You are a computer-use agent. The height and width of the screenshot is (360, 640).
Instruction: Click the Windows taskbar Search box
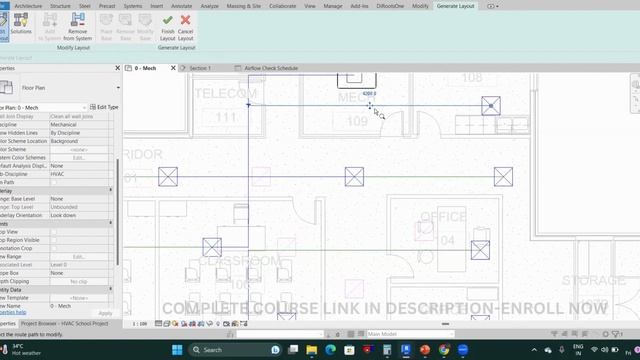pos(235,350)
